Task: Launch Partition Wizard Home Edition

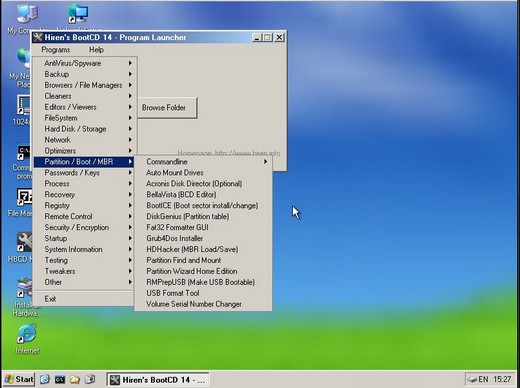Action: point(203,271)
